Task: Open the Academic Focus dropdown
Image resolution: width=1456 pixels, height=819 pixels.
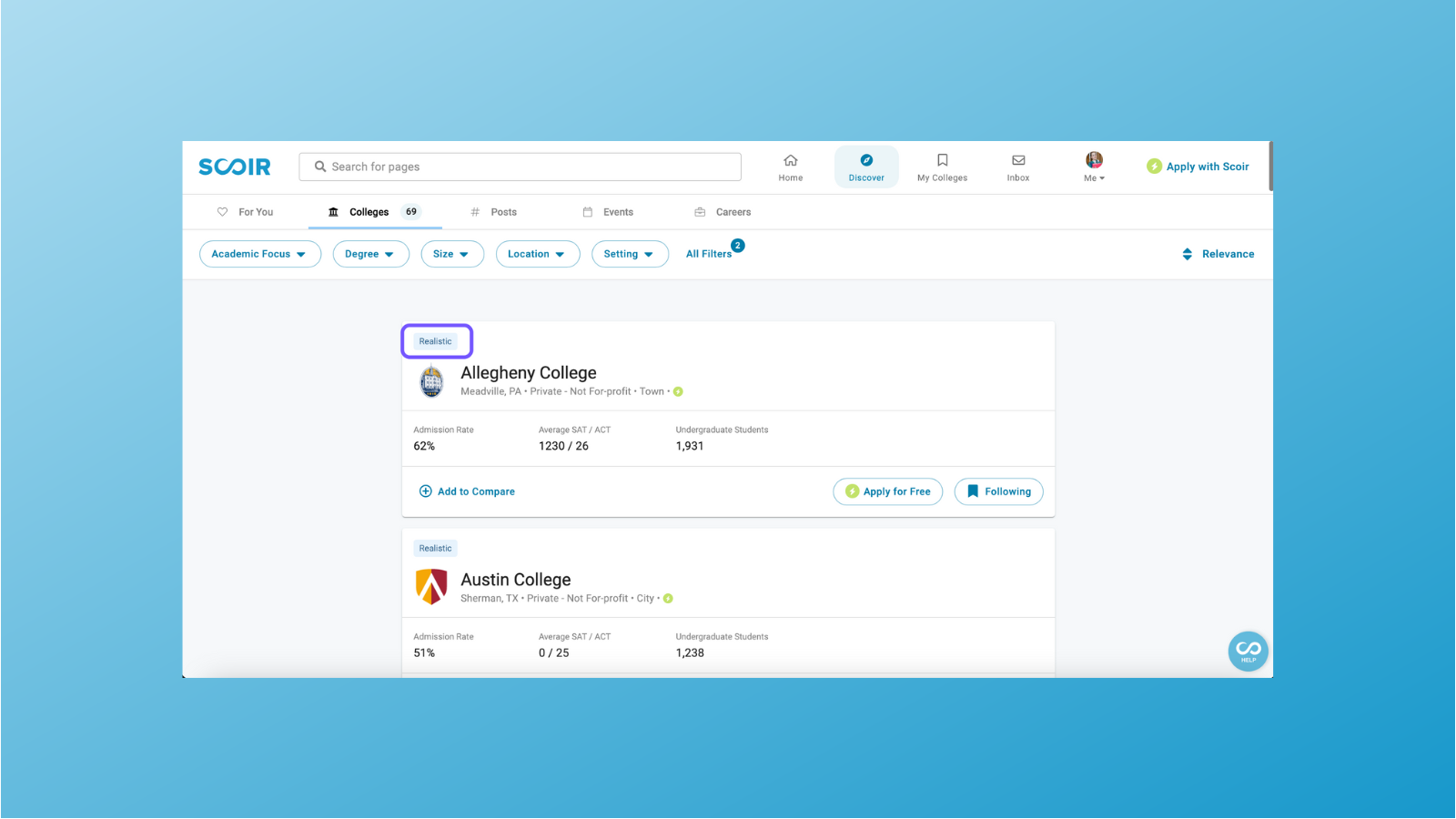Action: pyautogui.click(x=260, y=254)
